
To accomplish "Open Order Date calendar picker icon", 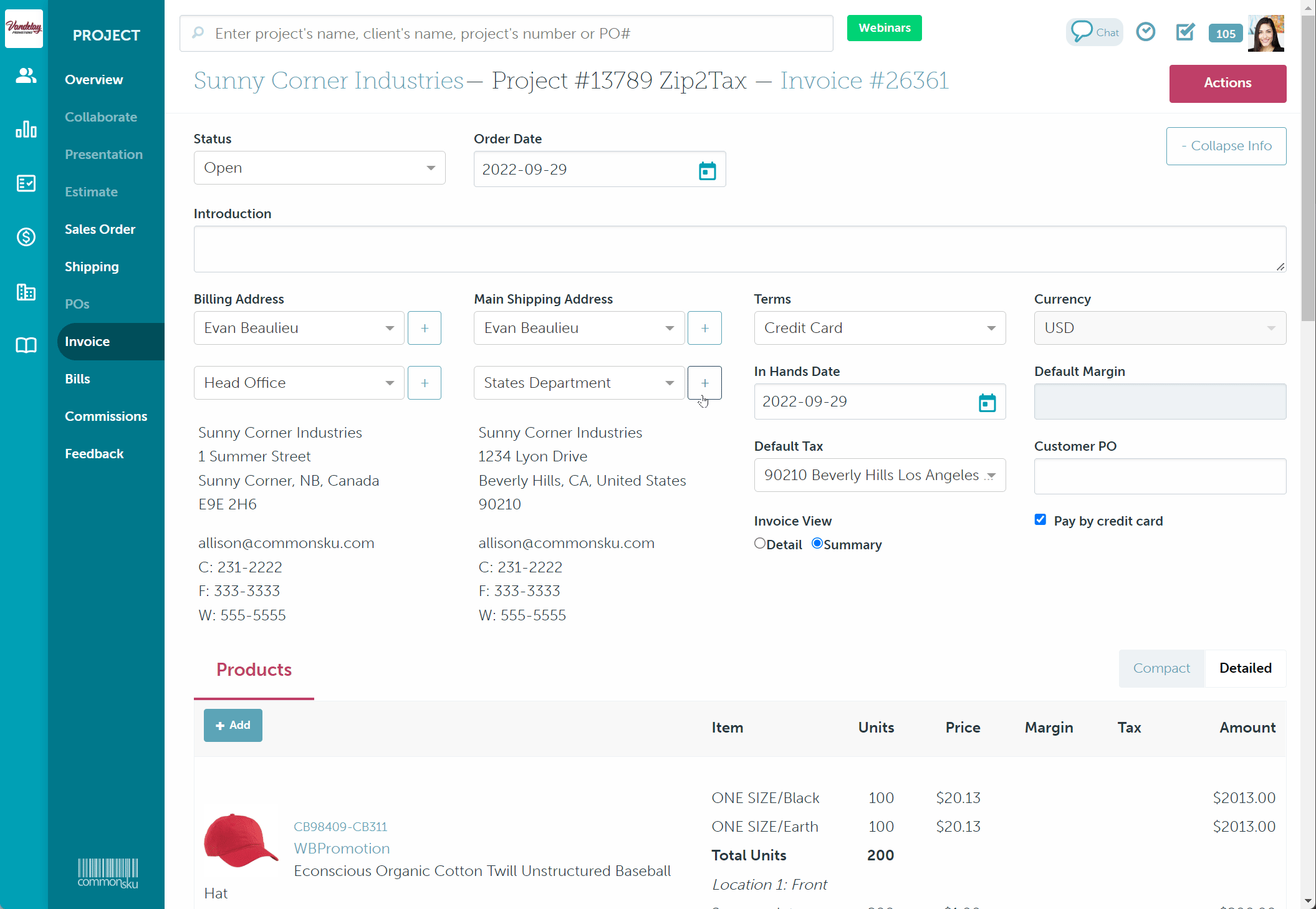I will click(x=707, y=170).
